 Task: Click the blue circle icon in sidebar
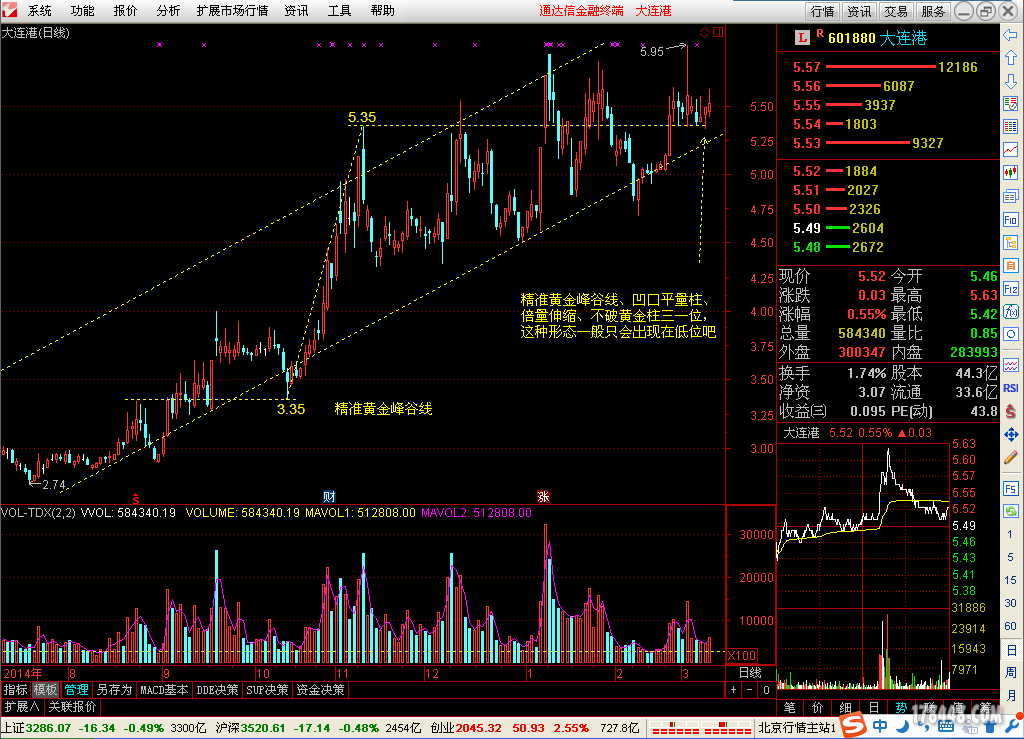(1010, 334)
